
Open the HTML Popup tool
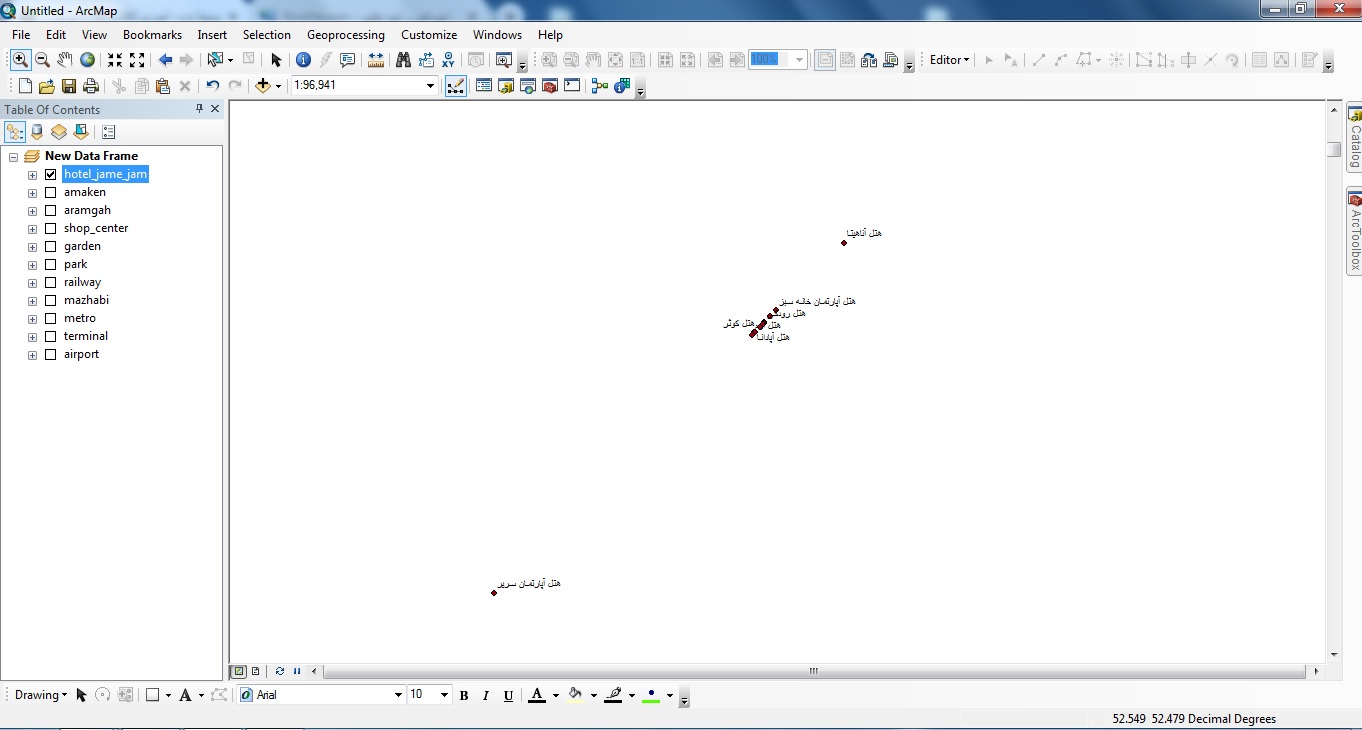point(348,60)
